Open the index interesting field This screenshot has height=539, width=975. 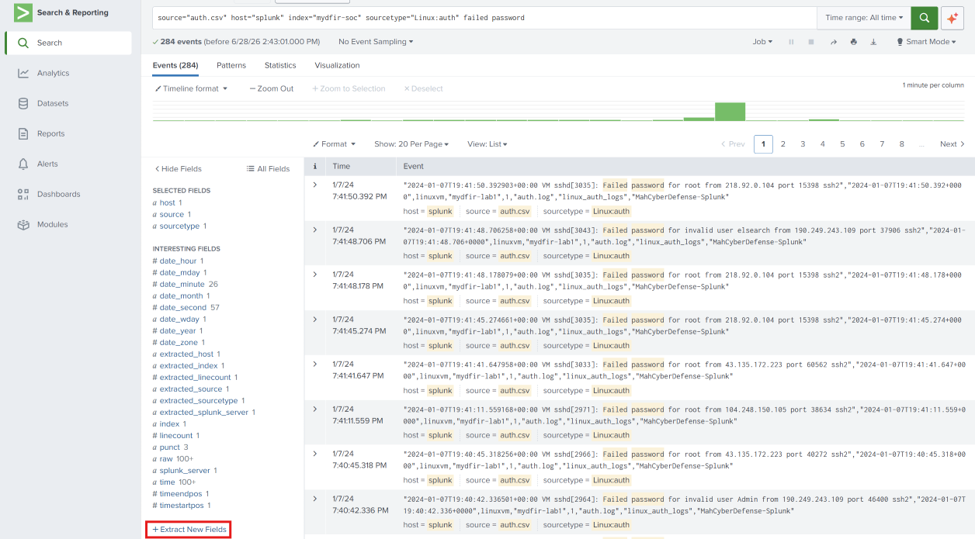coord(169,424)
